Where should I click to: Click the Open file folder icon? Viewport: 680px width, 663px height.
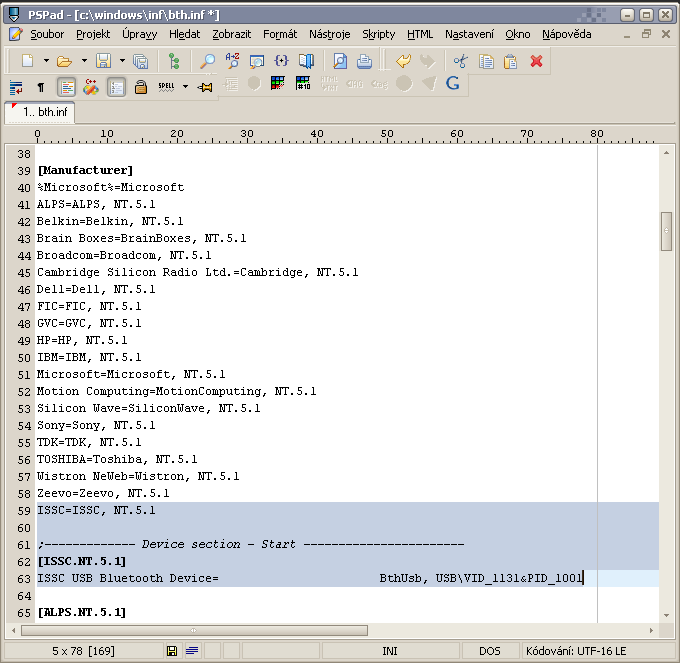pyautogui.click(x=64, y=61)
